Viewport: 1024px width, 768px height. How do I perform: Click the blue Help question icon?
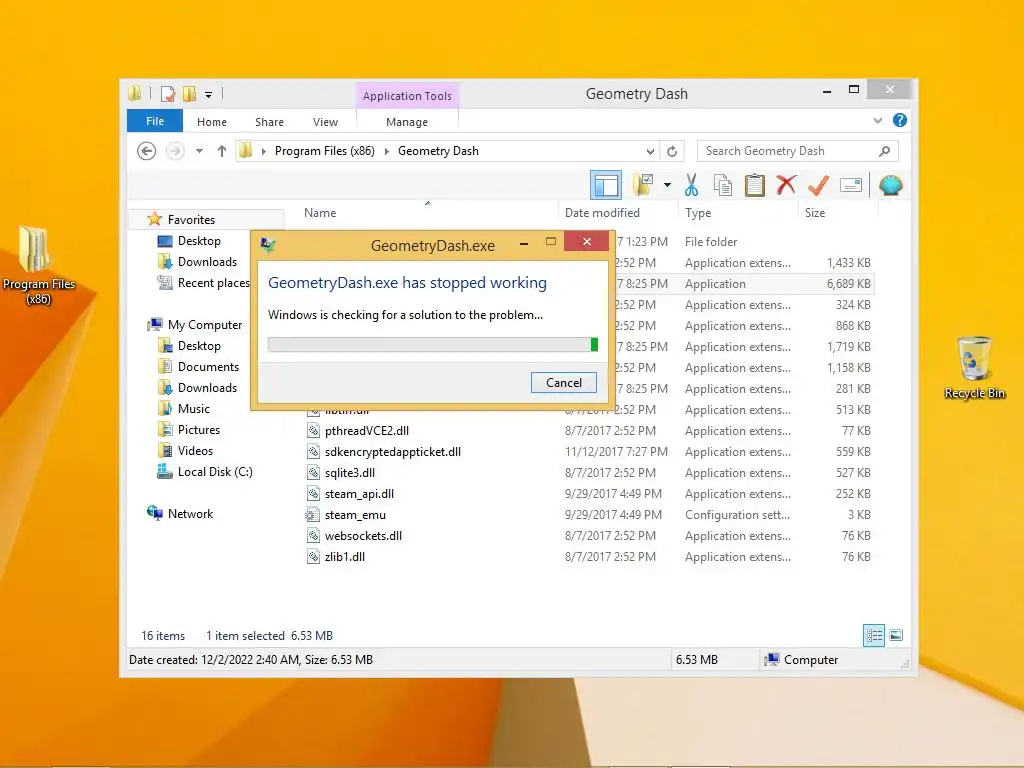pyautogui.click(x=900, y=120)
